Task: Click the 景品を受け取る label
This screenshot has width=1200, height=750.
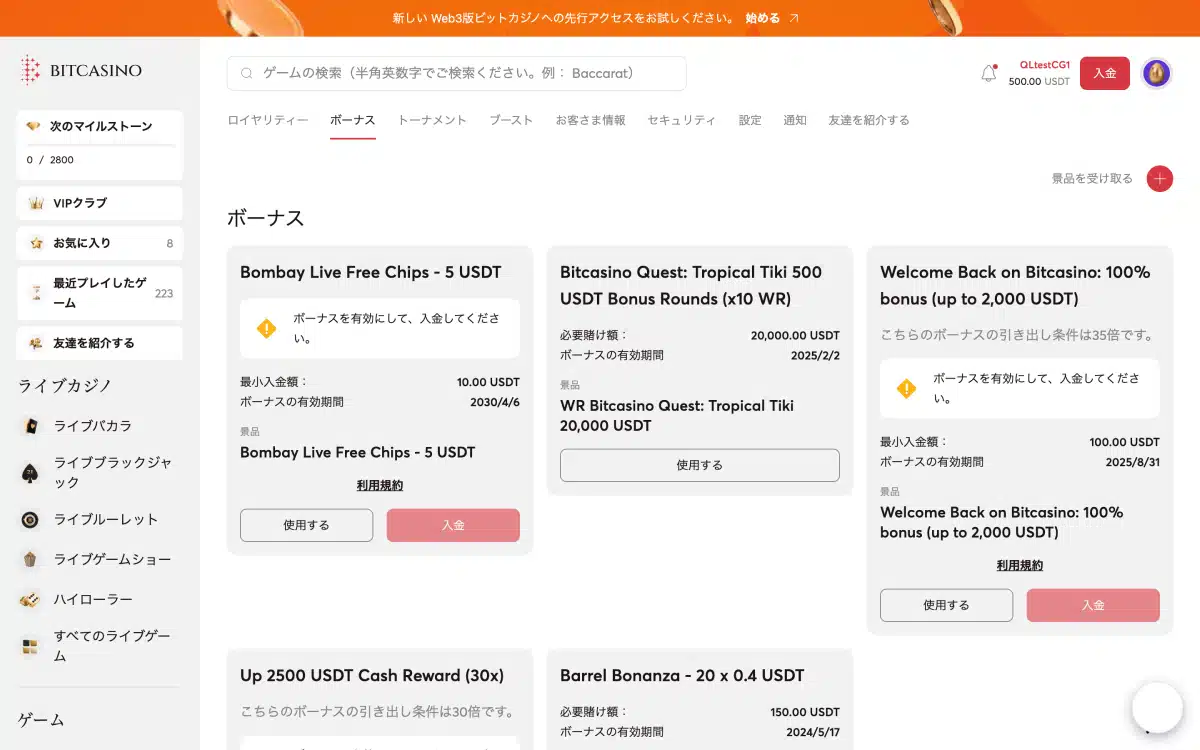Action: [x=1092, y=179]
